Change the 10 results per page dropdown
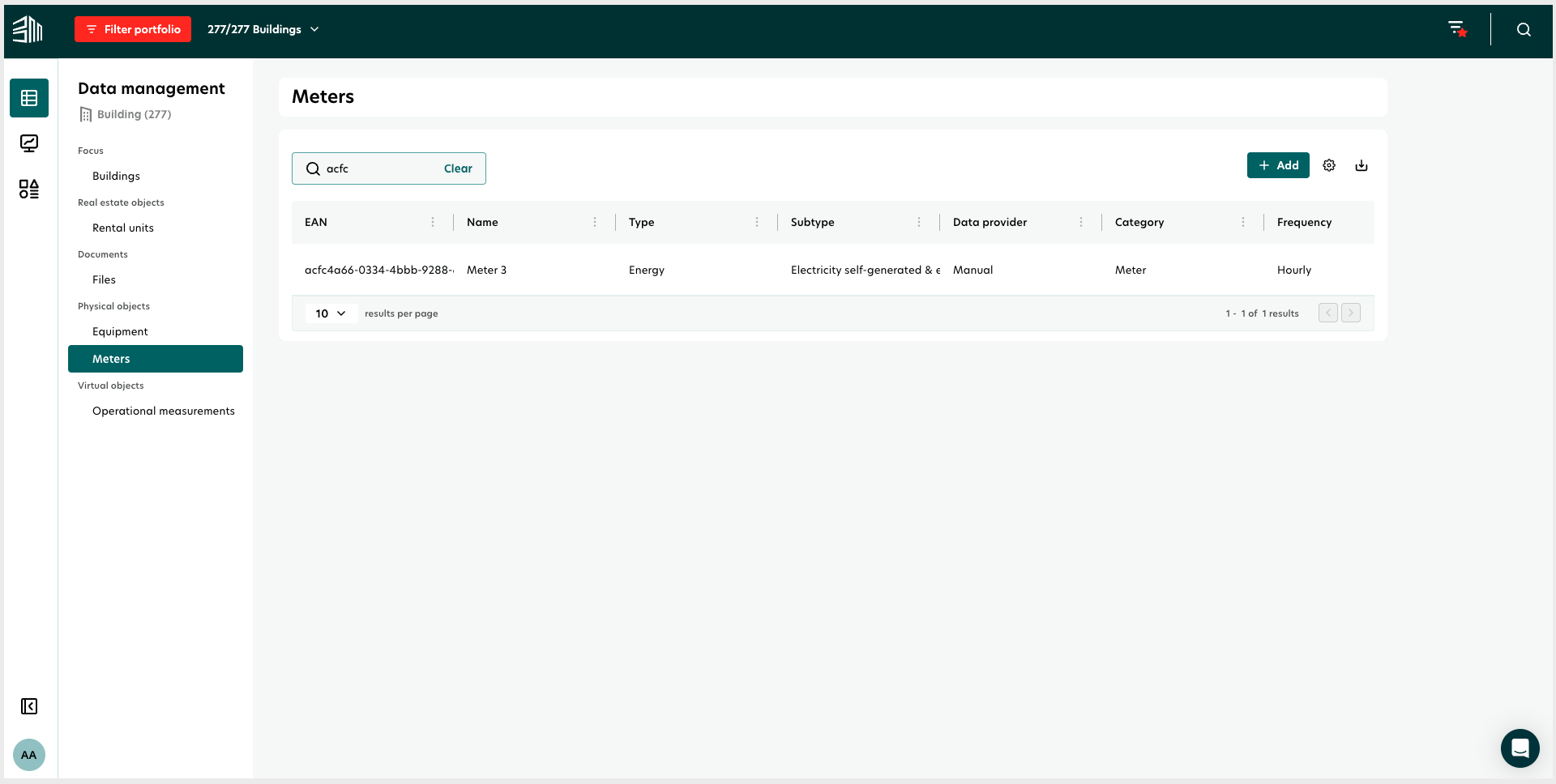This screenshot has width=1556, height=784. coord(331,313)
